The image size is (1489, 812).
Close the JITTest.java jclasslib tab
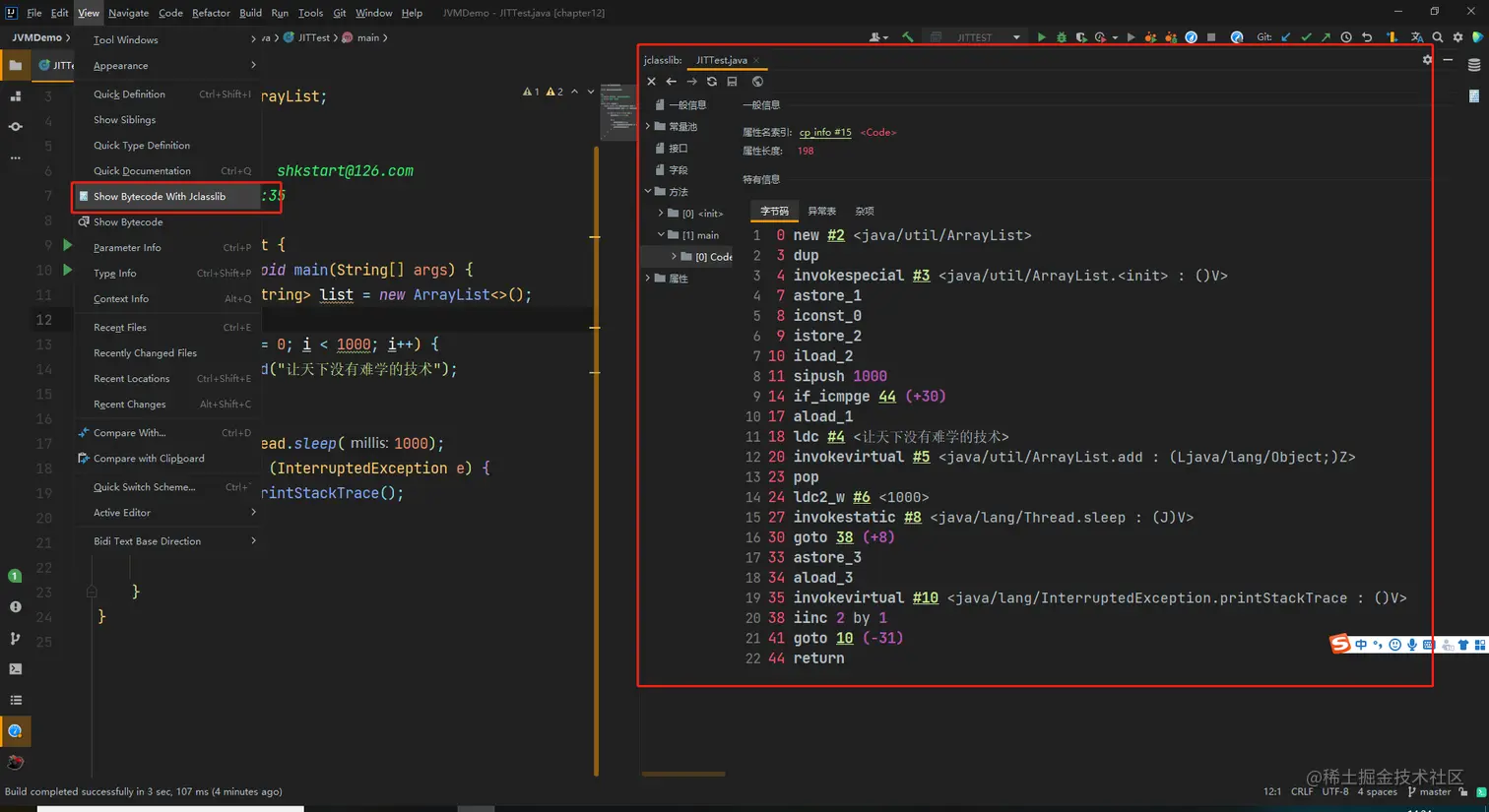pos(756,60)
